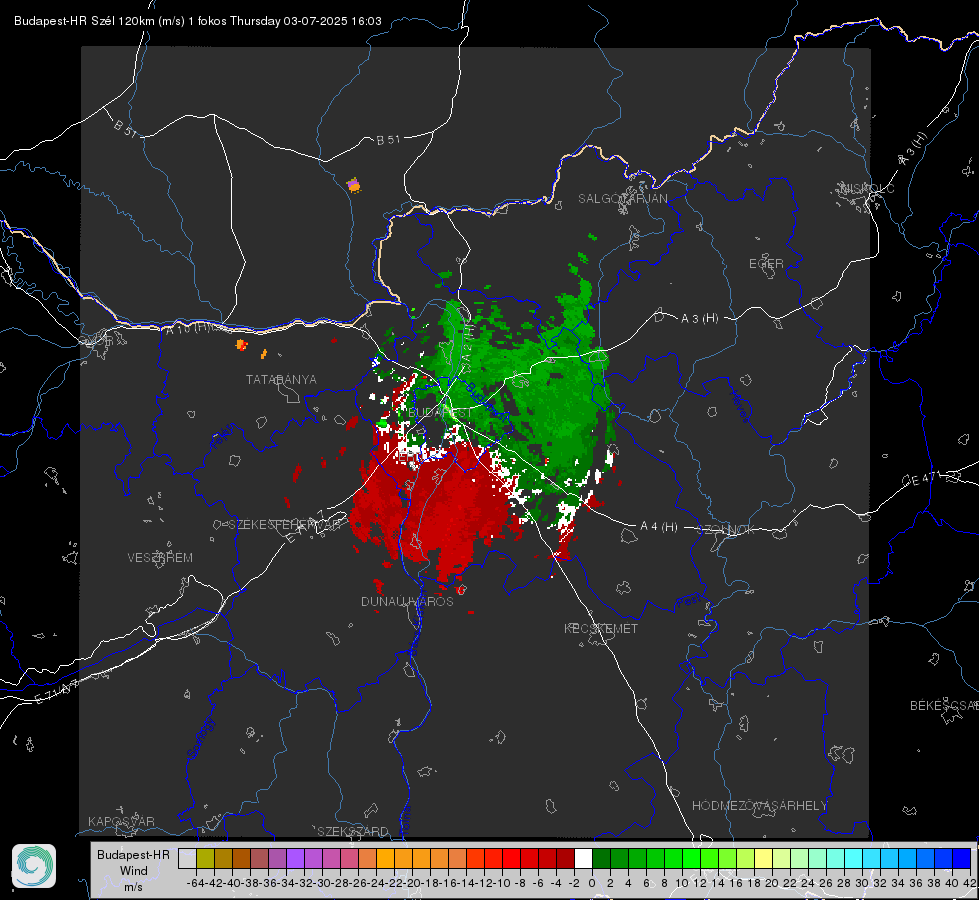Click the legend value 20
Viewport: 979px width, 900px height.
click(x=772, y=883)
